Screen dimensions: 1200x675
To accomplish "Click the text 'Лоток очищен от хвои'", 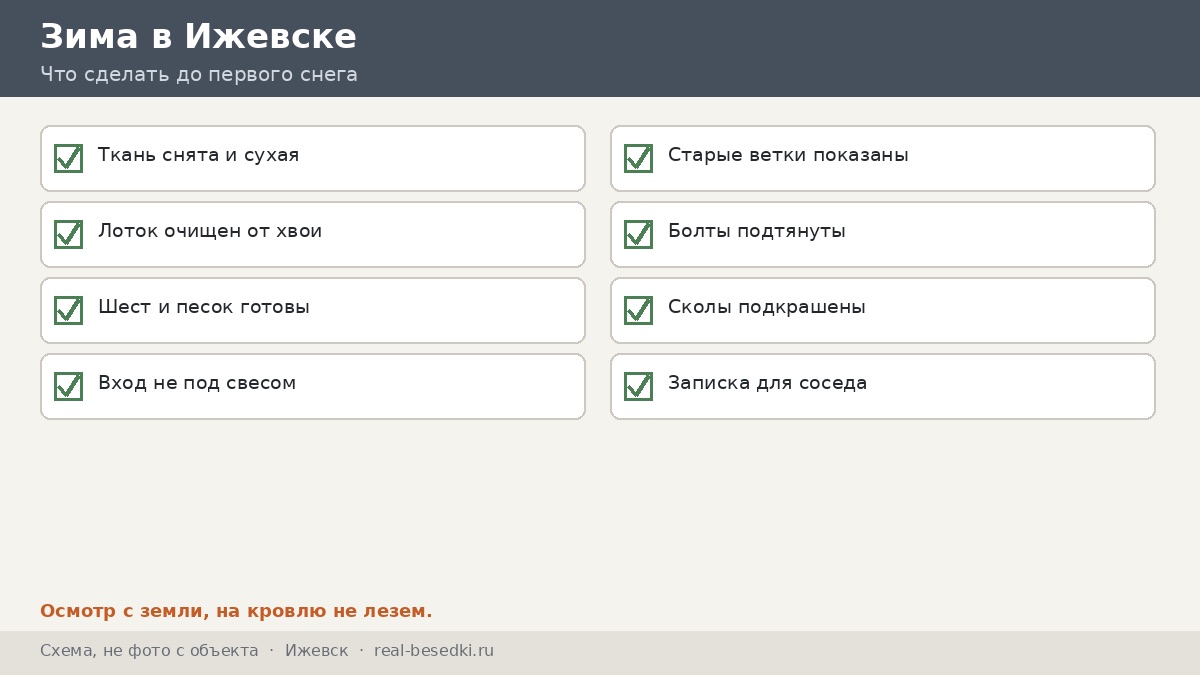I will coord(210,232).
